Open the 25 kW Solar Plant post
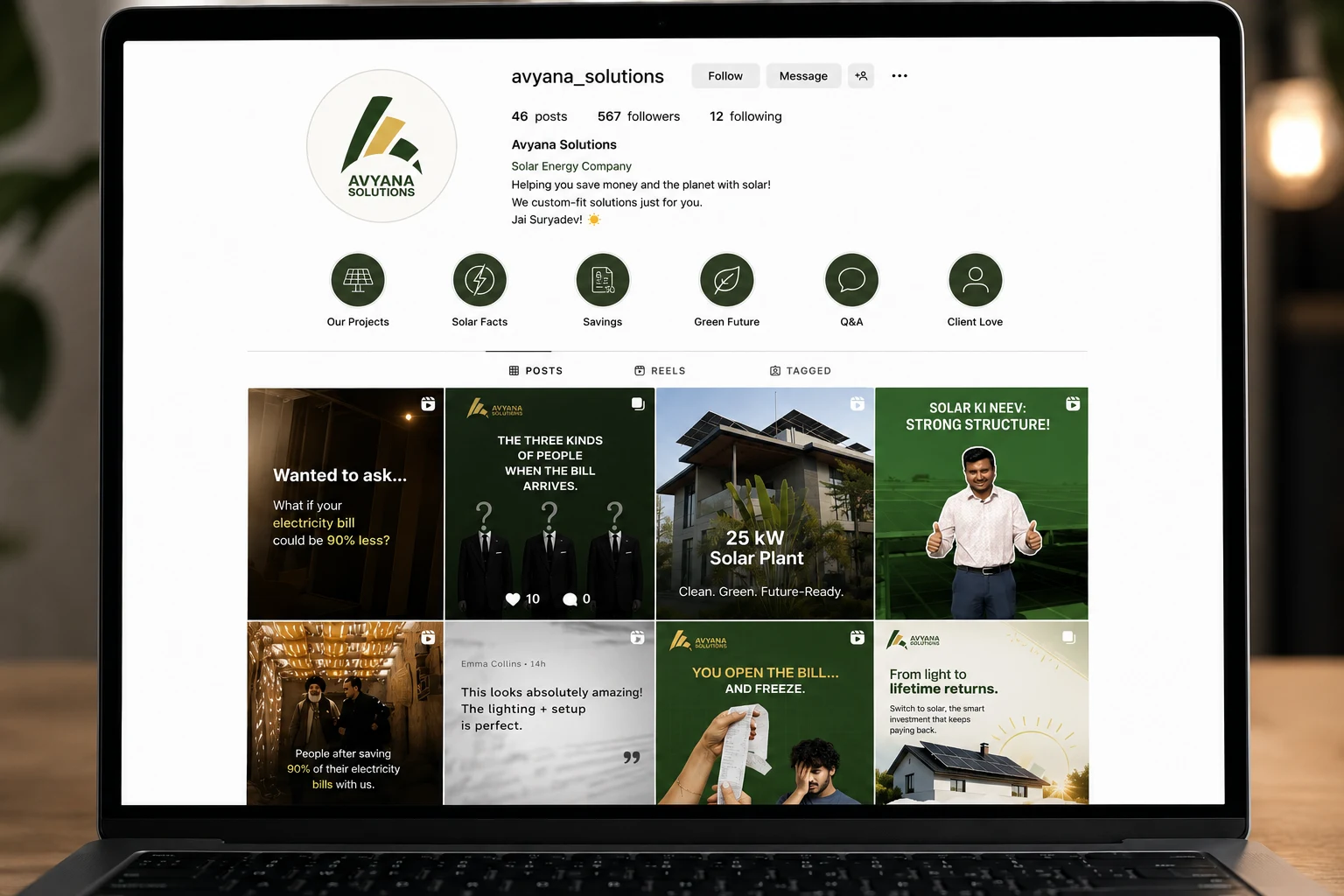Screen dimensions: 1344x896 [x=765, y=504]
